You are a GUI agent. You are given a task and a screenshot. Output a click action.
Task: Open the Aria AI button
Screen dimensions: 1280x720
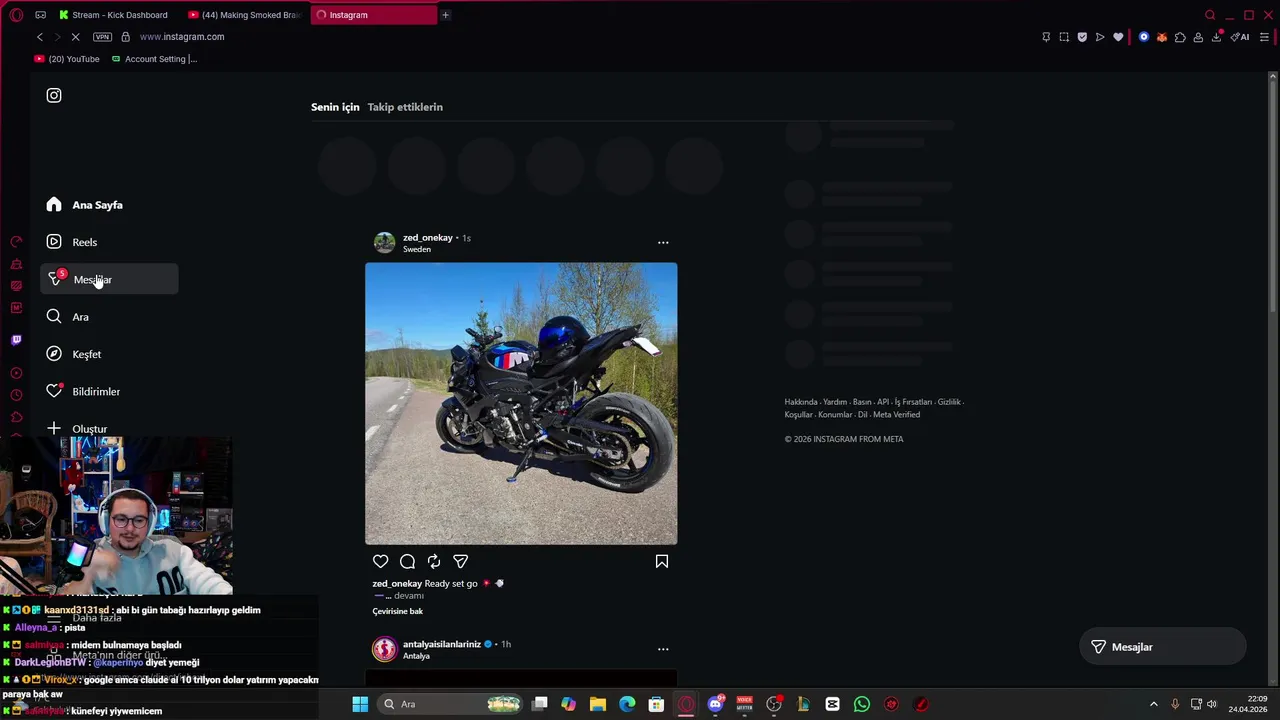pos(1241,37)
